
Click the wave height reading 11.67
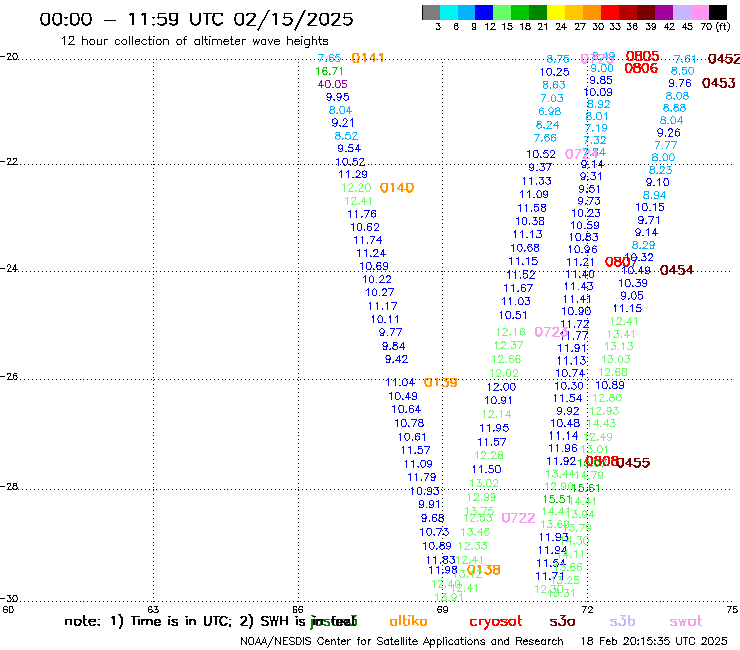[518, 288]
